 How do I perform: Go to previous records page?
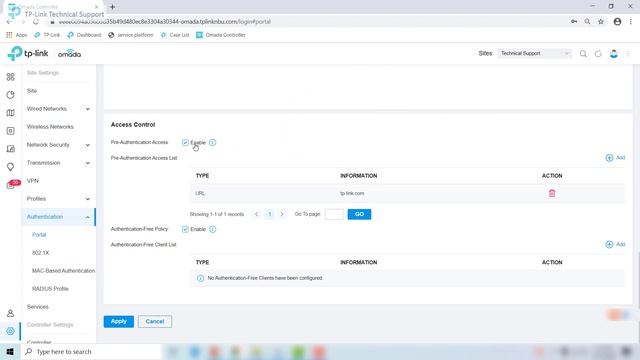[256, 214]
